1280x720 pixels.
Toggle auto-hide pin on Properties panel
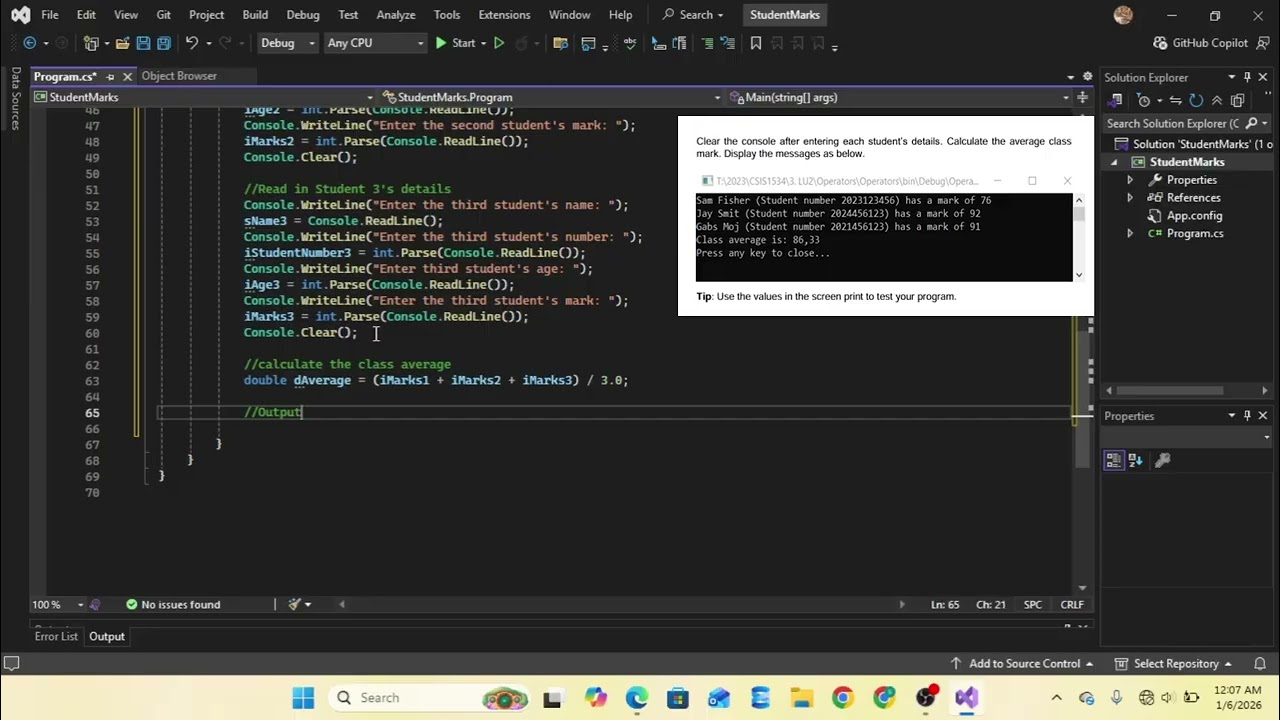tap(1247, 416)
